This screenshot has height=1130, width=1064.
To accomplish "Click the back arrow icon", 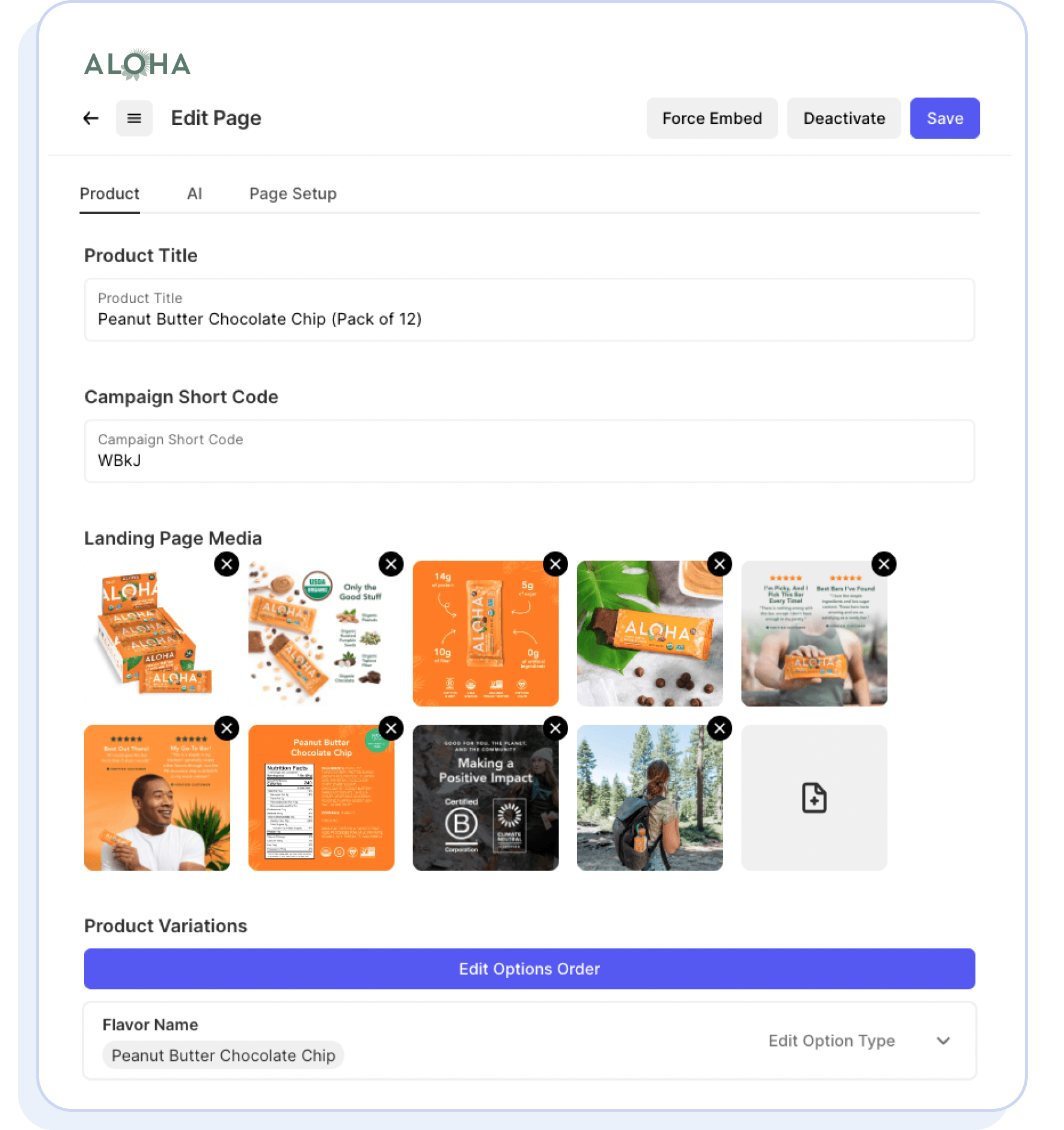I will 91,118.
